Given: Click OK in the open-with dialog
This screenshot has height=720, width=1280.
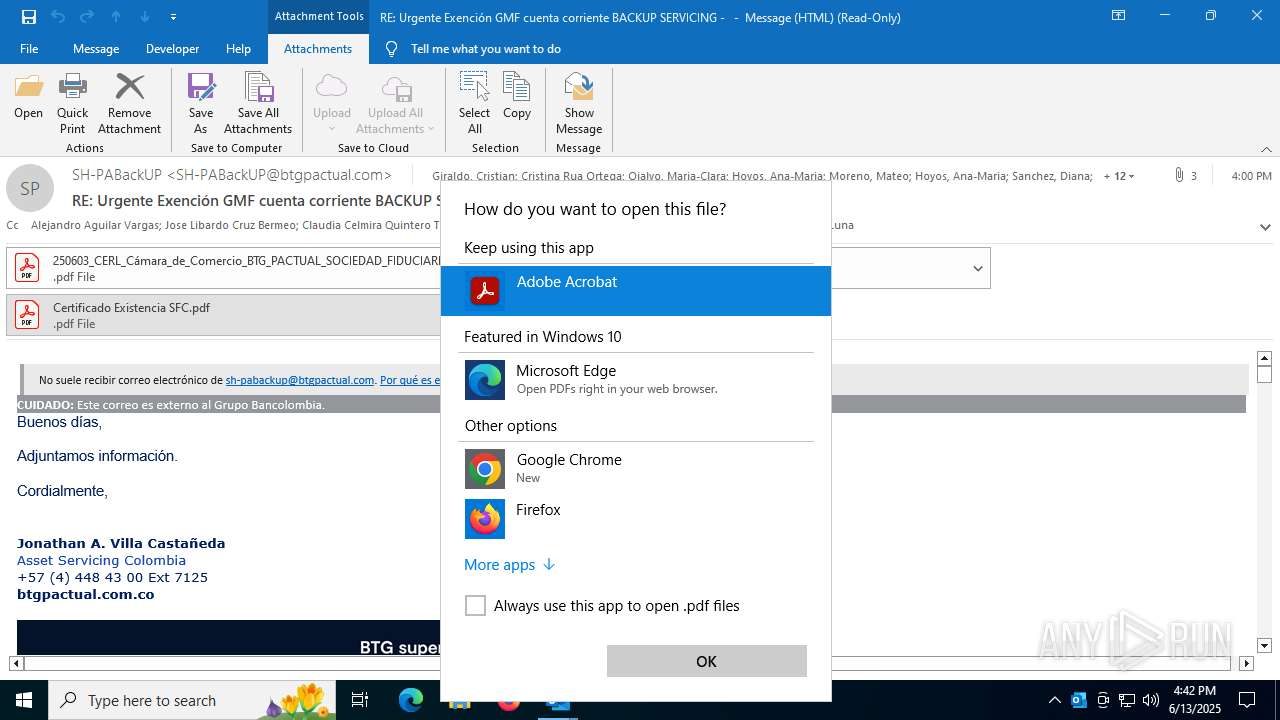Looking at the screenshot, I should click(x=706, y=661).
